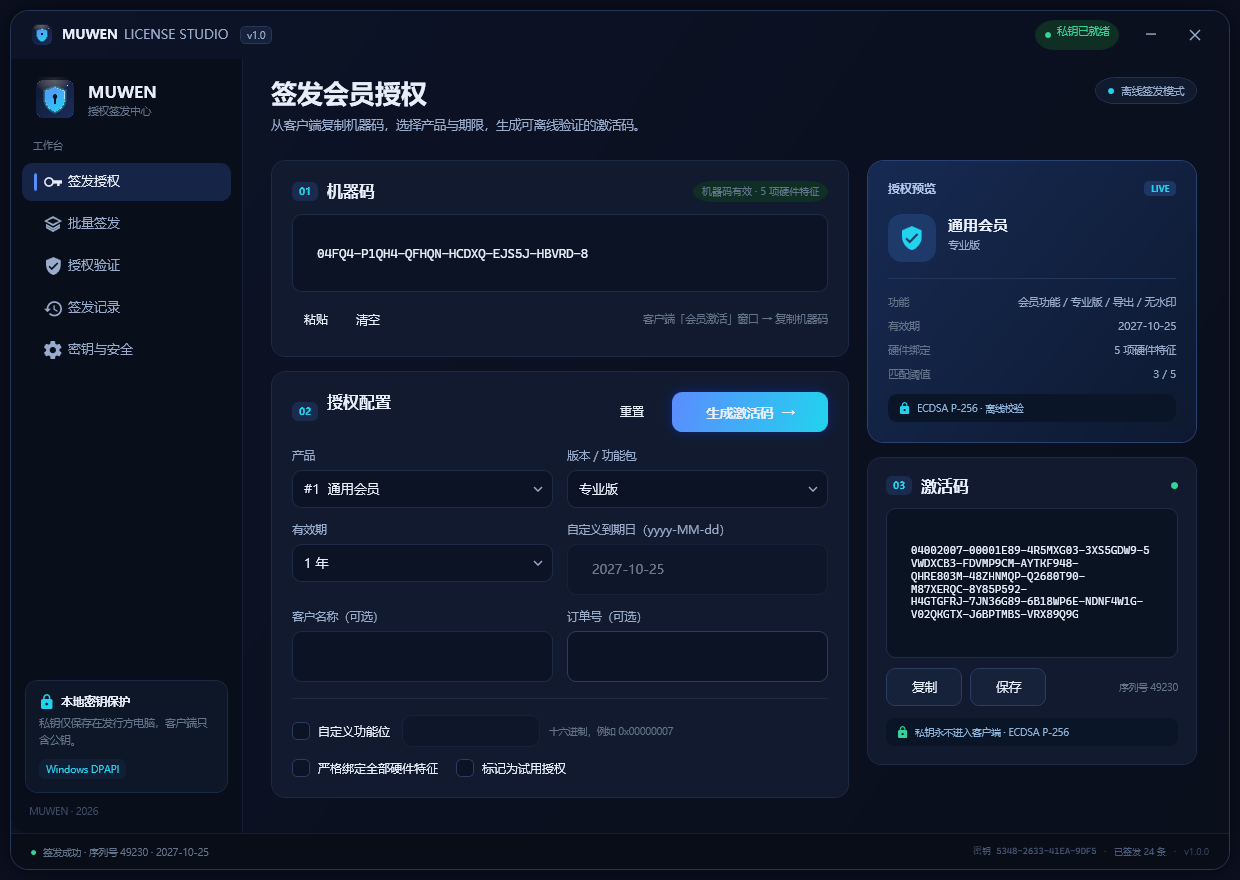Go to 授权验证 section
1240x880 pixels.
[x=127, y=266]
